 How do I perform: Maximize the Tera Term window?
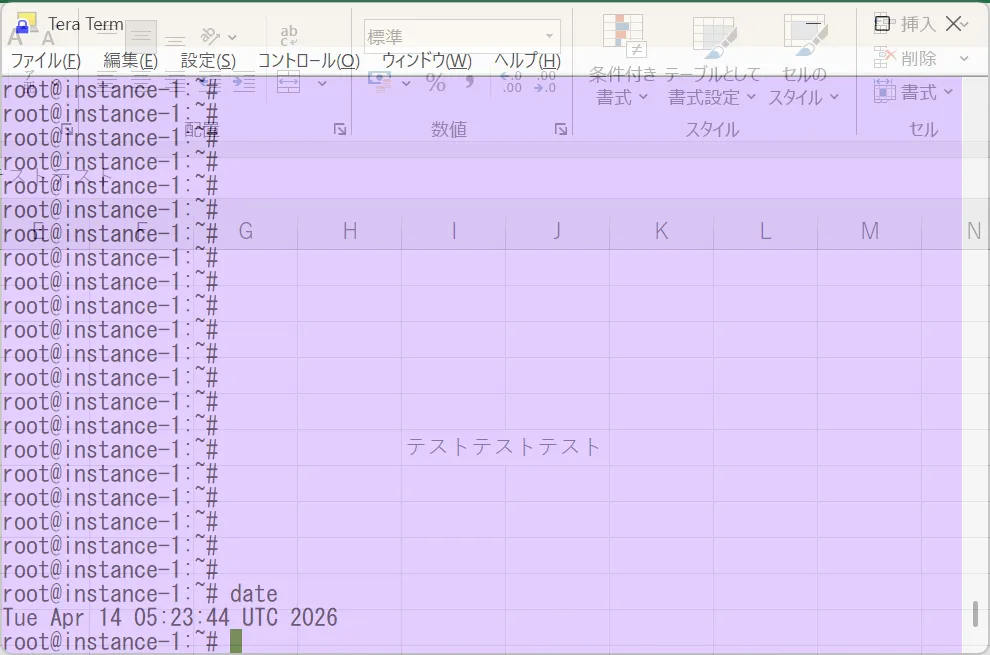882,23
